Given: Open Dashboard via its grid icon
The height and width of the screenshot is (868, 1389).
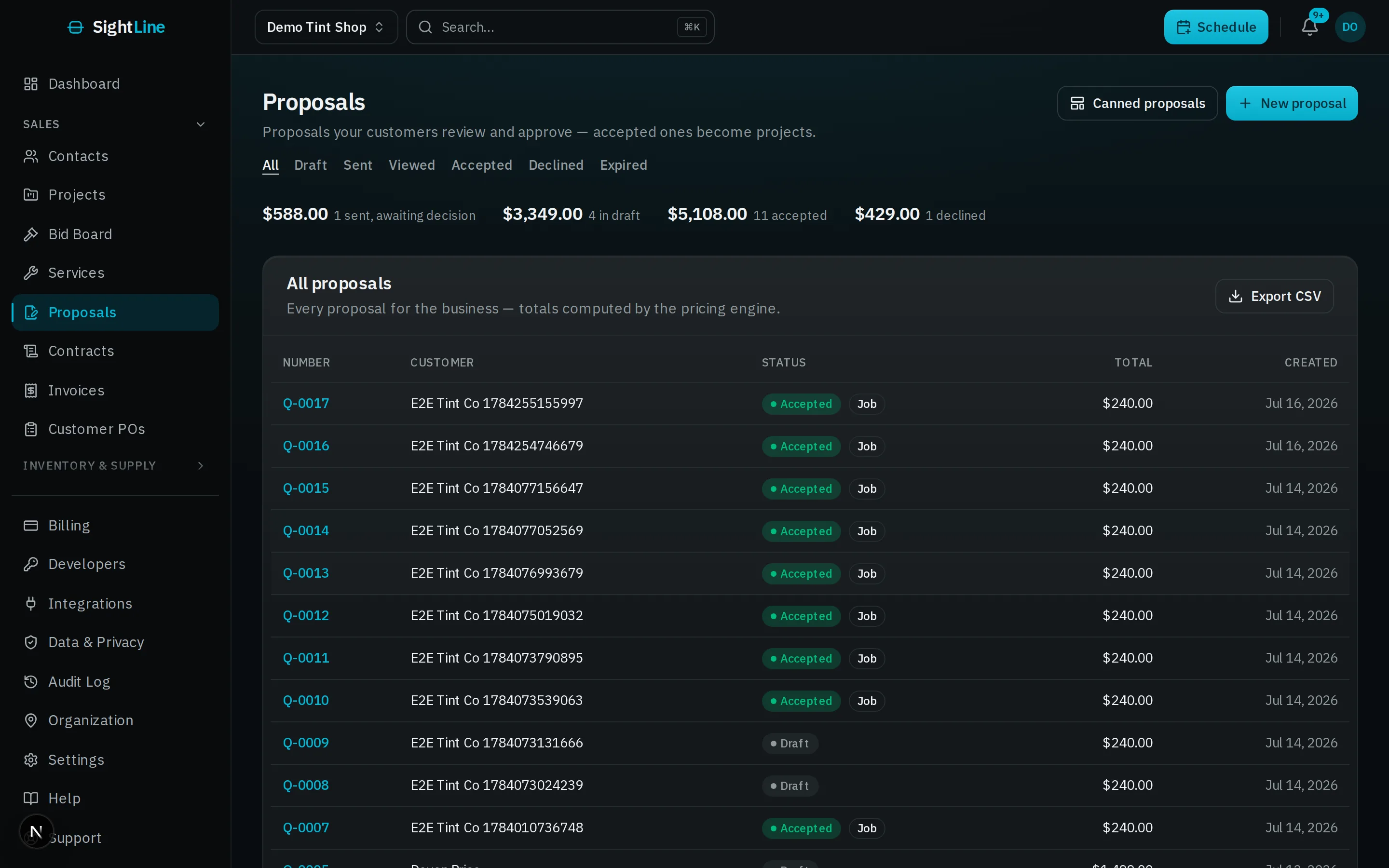Looking at the screenshot, I should (31, 84).
